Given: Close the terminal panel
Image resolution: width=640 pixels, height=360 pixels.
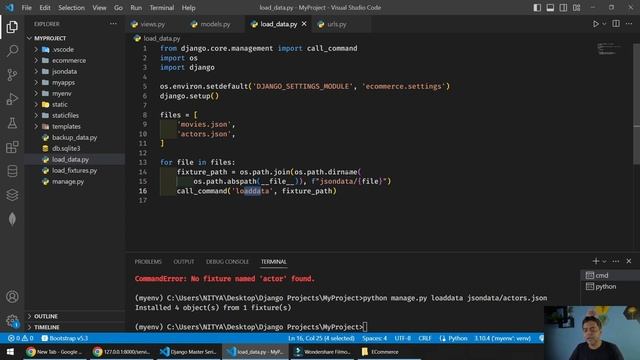Looking at the screenshot, I should click(x=629, y=261).
